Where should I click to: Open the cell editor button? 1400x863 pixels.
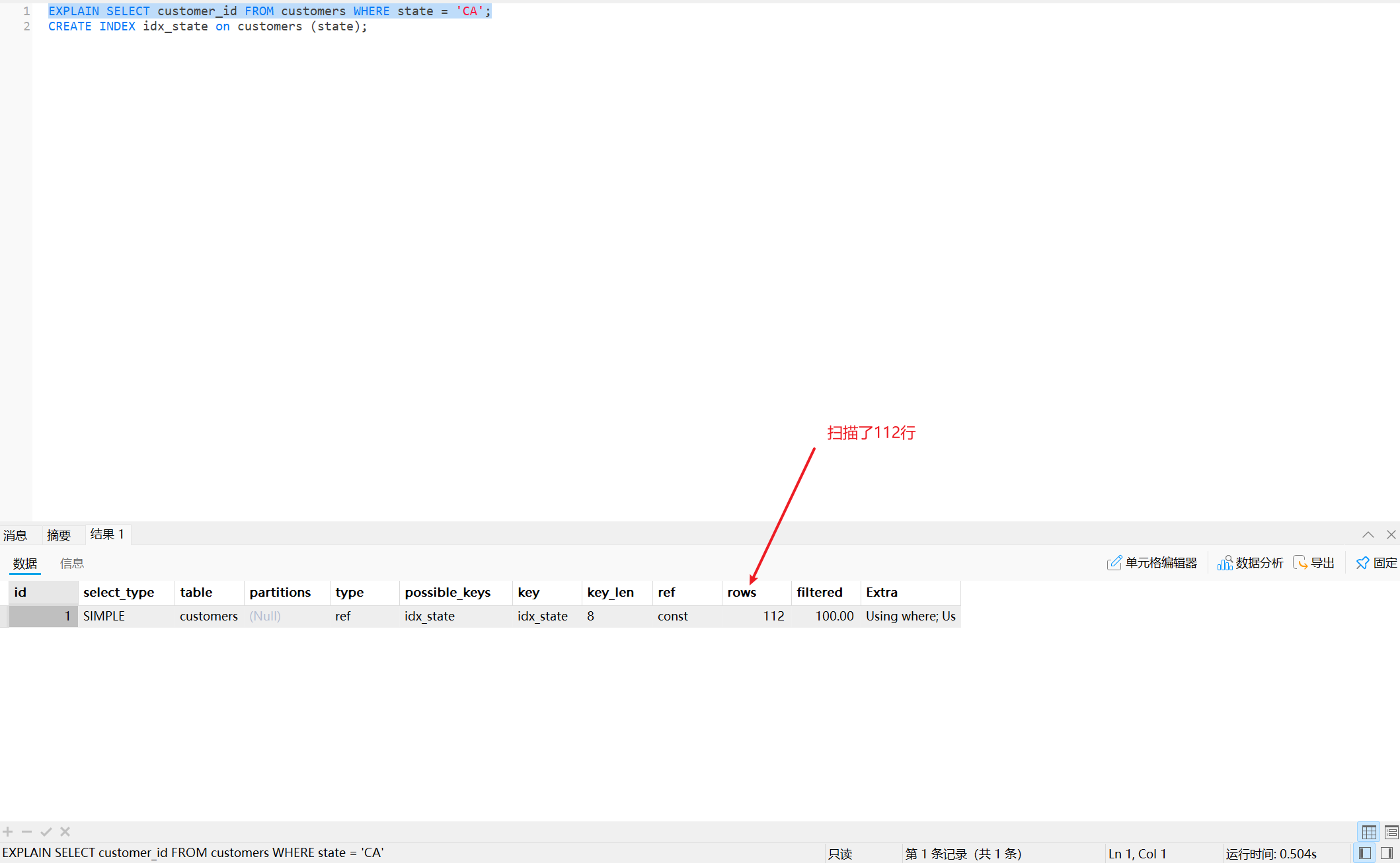pyautogui.click(x=1152, y=562)
